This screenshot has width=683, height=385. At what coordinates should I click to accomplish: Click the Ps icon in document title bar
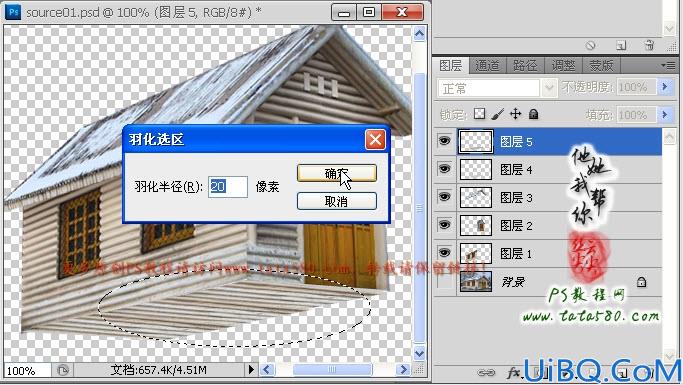click(14, 12)
